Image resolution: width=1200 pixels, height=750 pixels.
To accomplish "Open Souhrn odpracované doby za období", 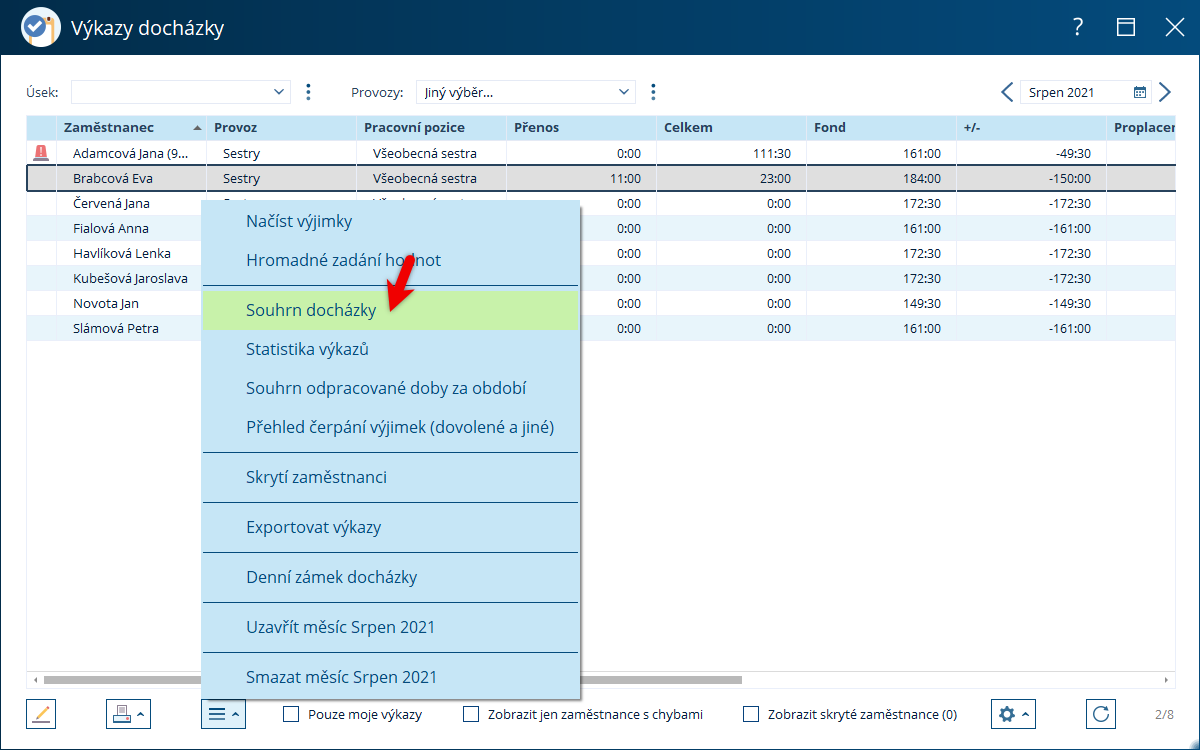I will 390,388.
